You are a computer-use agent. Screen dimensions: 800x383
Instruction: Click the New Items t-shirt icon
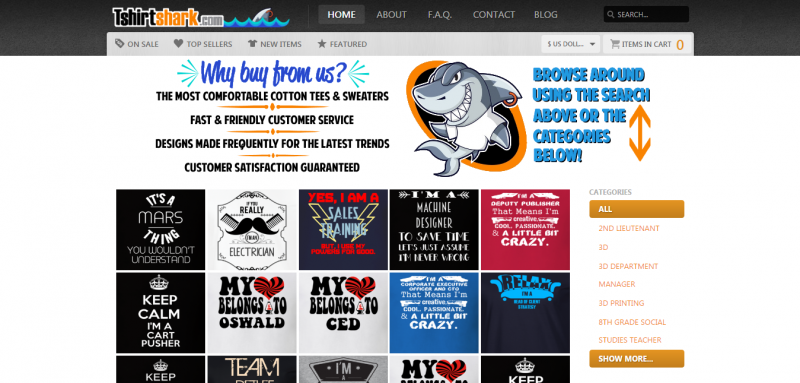tap(252, 43)
